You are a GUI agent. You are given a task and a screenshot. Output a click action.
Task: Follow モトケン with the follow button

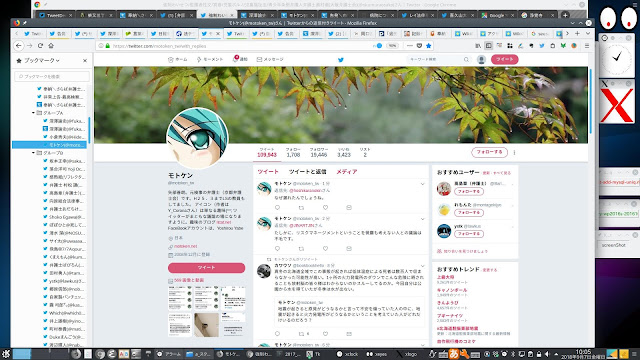pyautogui.click(x=489, y=152)
